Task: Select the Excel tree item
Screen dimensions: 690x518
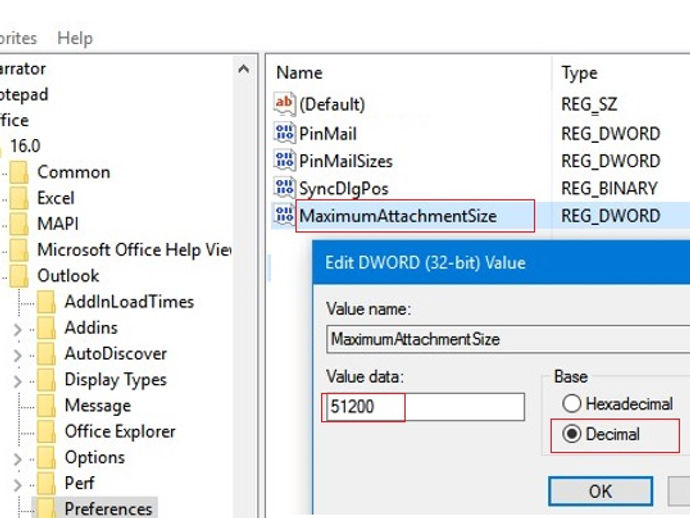Action: tap(55, 198)
